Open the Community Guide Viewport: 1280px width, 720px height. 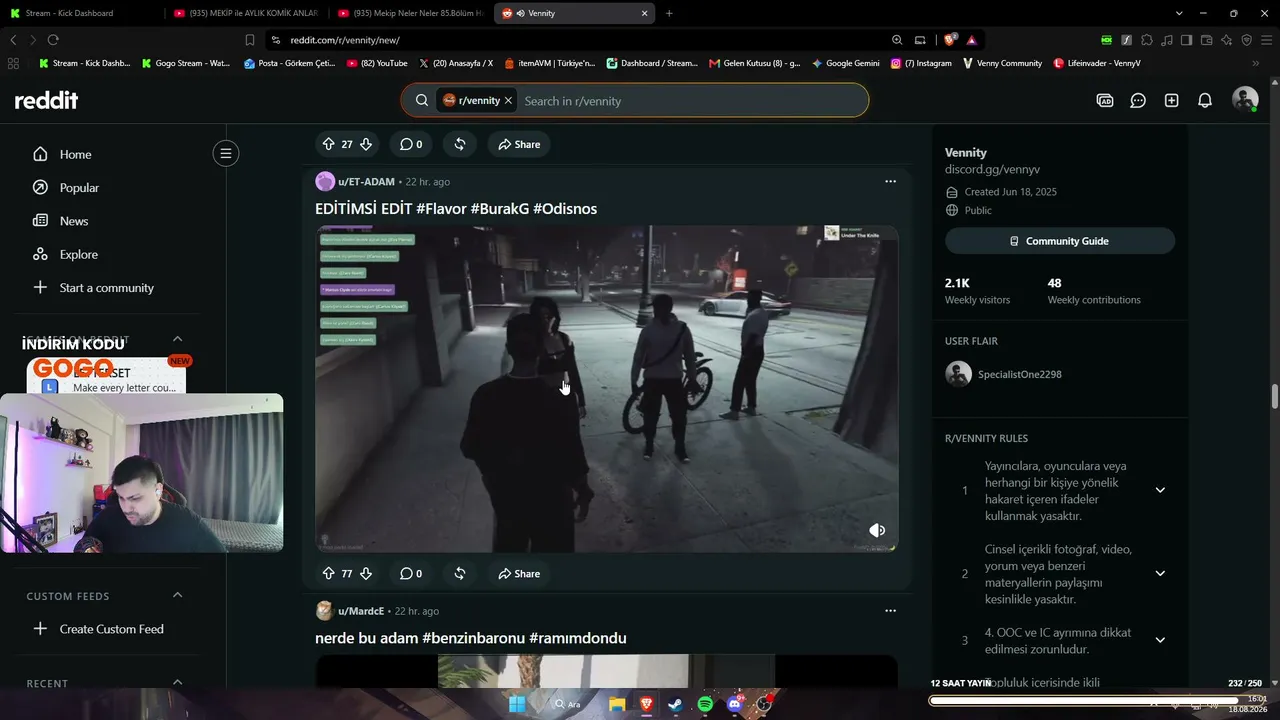pos(1060,241)
